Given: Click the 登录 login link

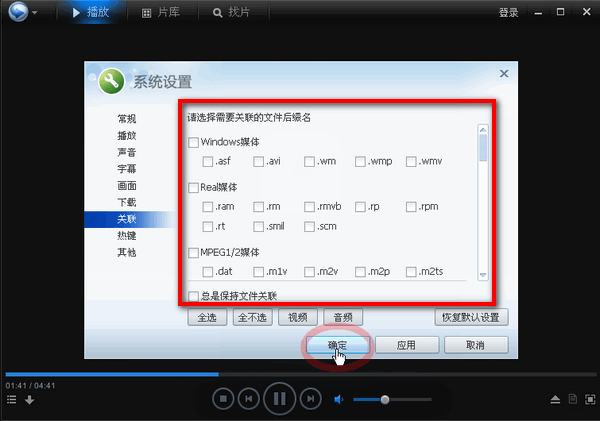Looking at the screenshot, I should (x=509, y=13).
